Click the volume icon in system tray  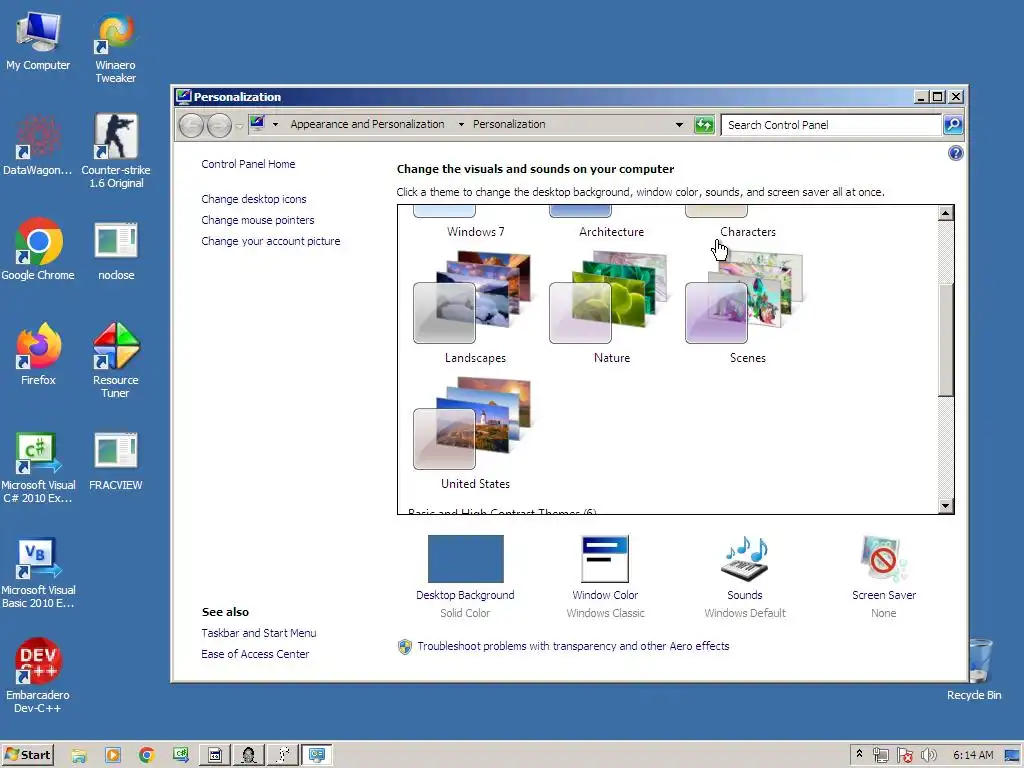point(929,756)
